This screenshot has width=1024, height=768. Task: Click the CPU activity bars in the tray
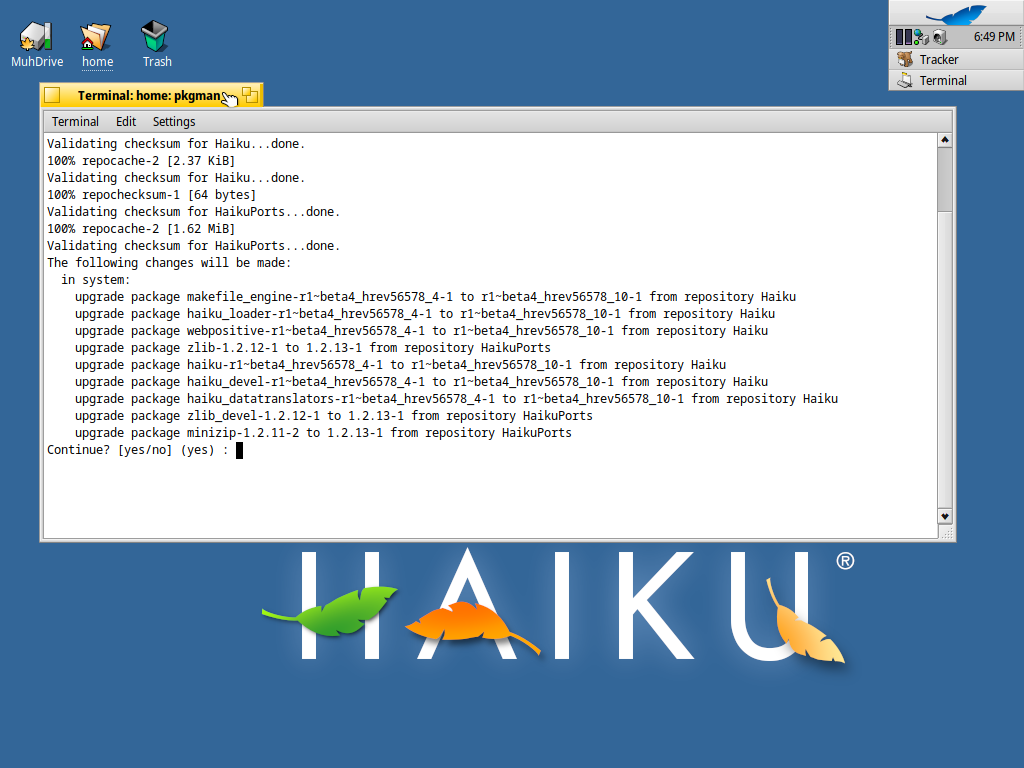903,36
